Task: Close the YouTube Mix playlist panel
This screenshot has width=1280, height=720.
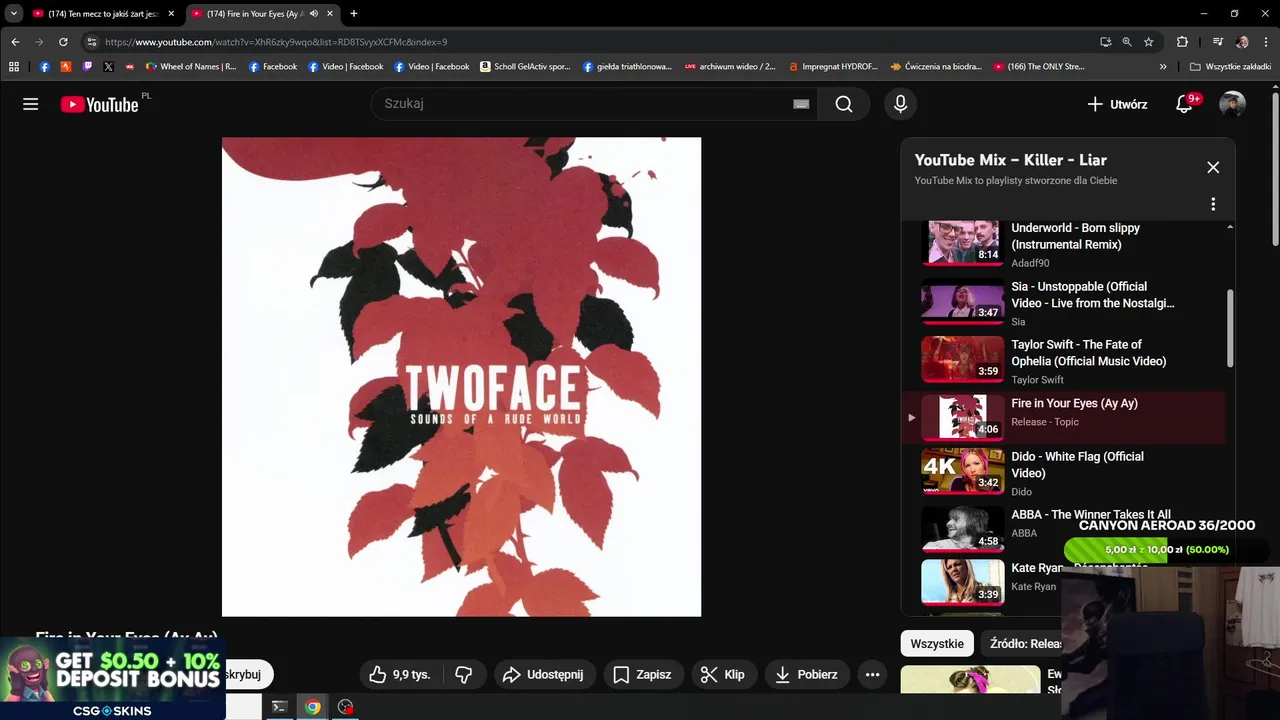Action: 1213,167
